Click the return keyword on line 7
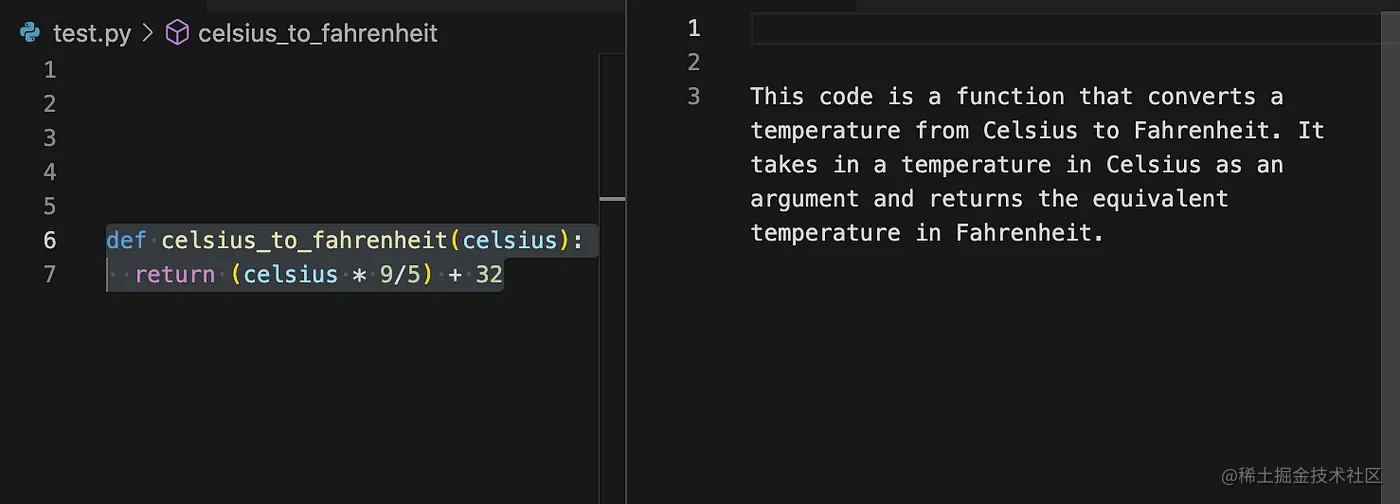1400x504 pixels. 174,274
